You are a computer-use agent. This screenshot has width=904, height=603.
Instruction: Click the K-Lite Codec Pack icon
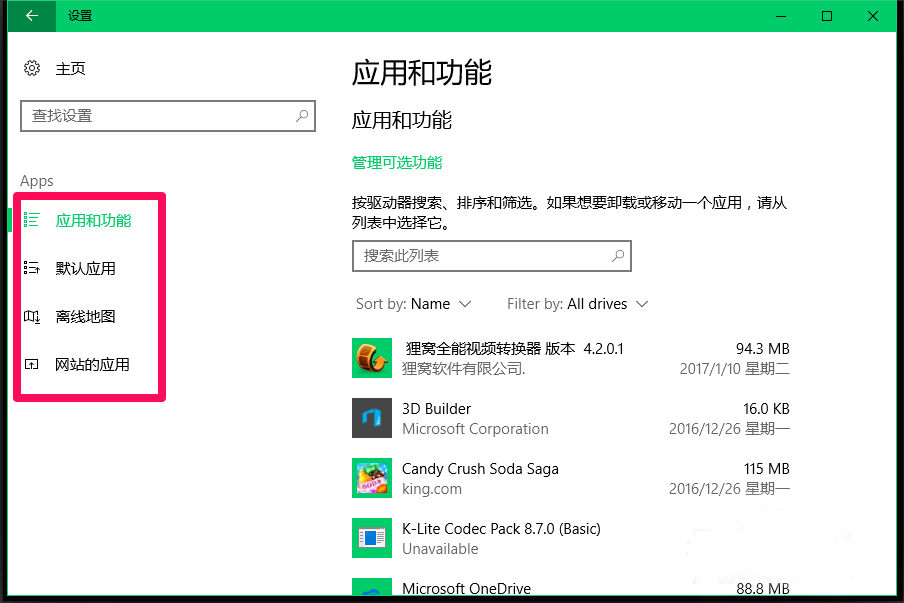372,538
